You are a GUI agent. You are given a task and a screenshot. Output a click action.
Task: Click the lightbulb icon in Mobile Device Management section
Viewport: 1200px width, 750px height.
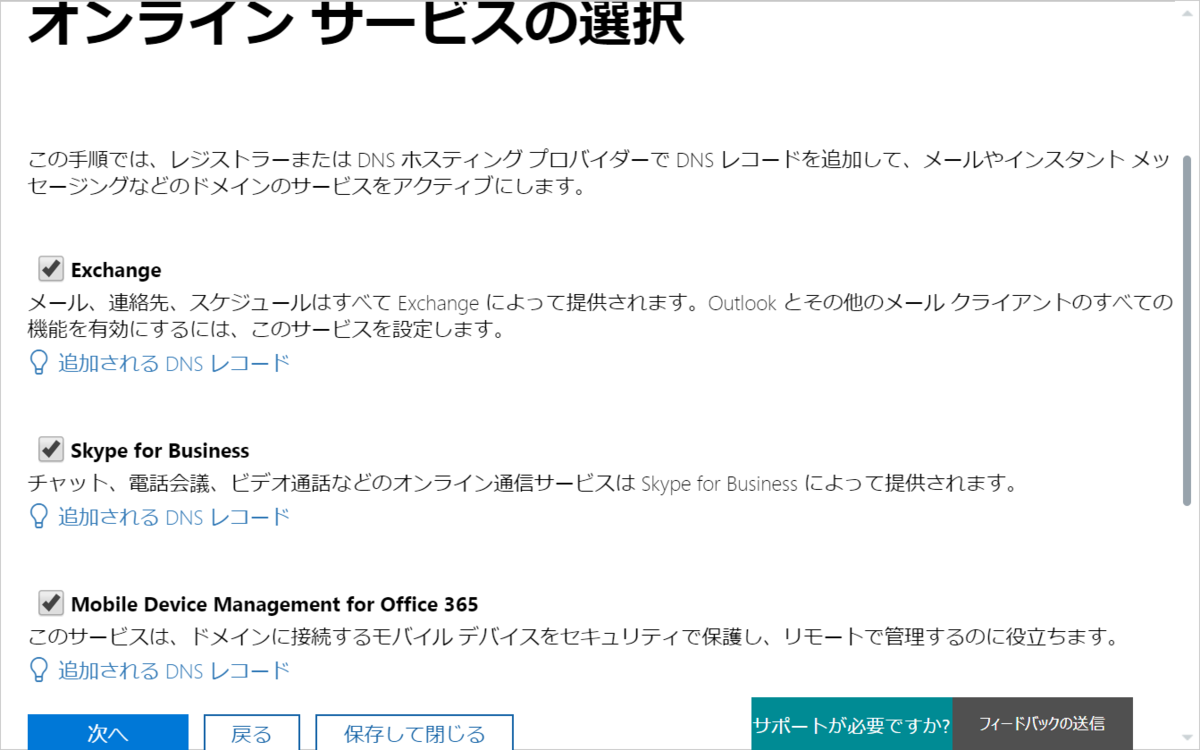[x=37, y=671]
